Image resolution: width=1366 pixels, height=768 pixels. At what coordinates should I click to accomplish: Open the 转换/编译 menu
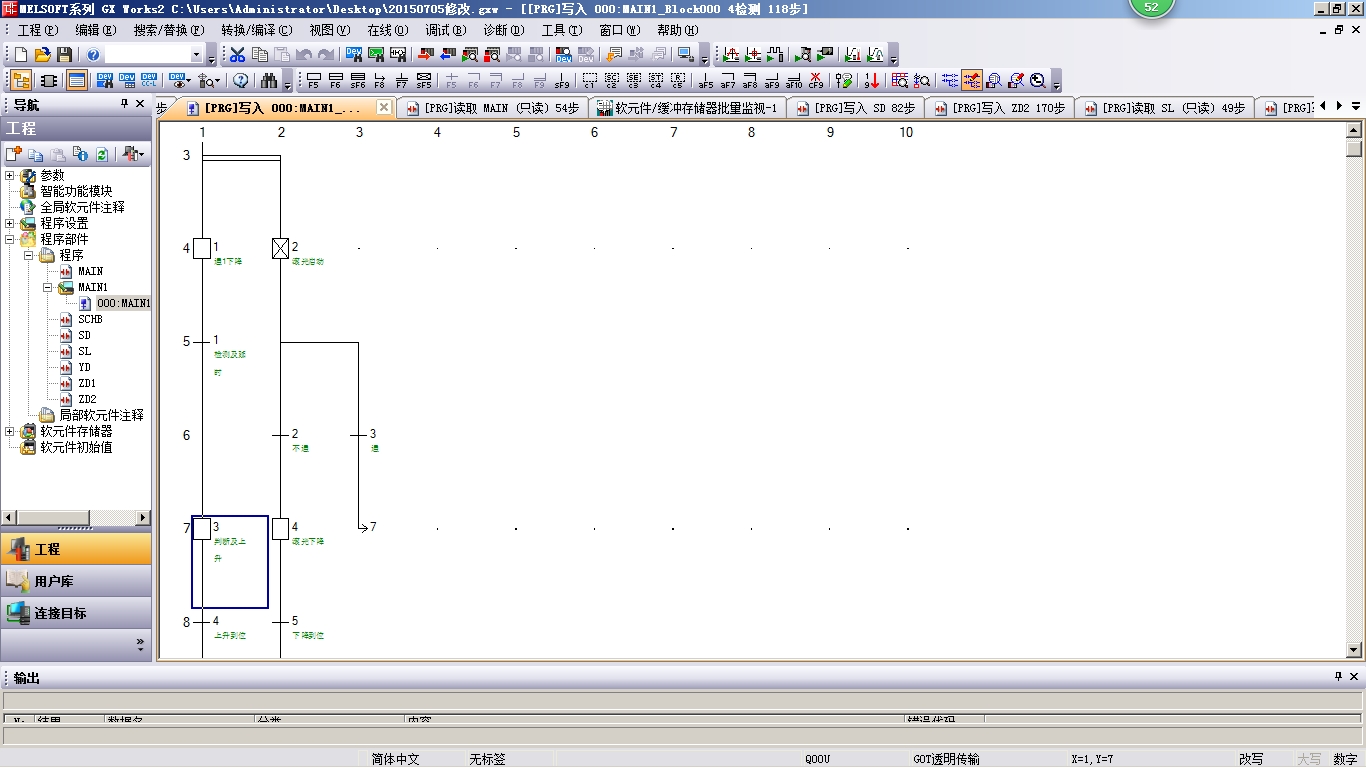pyautogui.click(x=257, y=30)
